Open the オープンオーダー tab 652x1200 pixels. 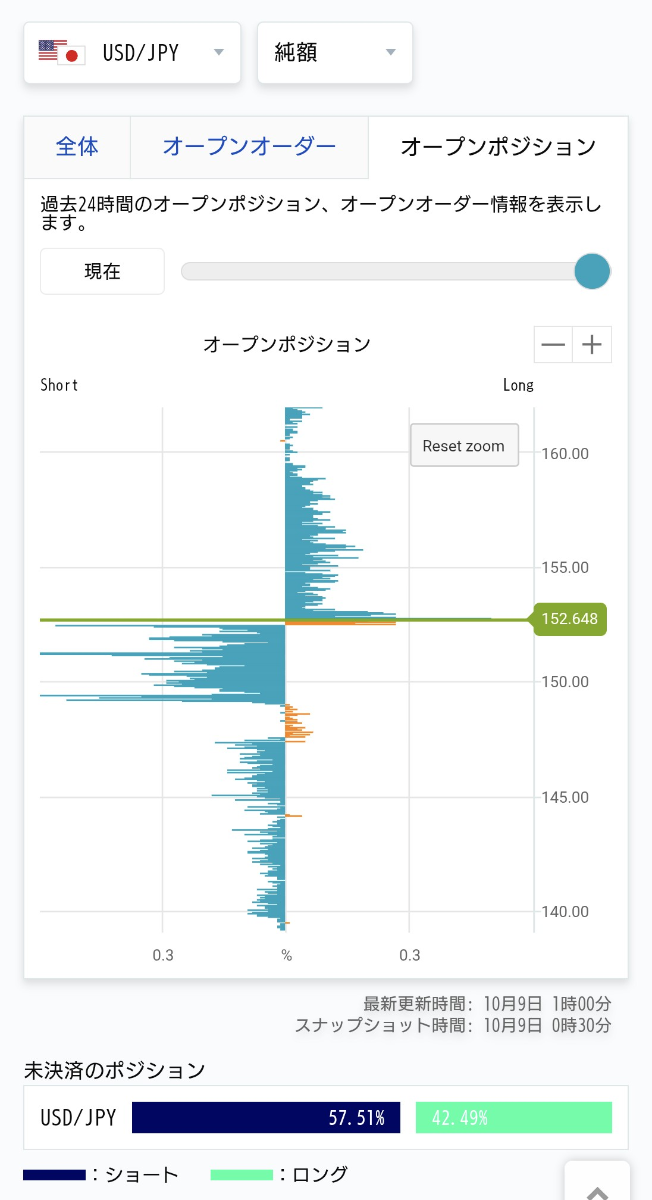tap(249, 147)
